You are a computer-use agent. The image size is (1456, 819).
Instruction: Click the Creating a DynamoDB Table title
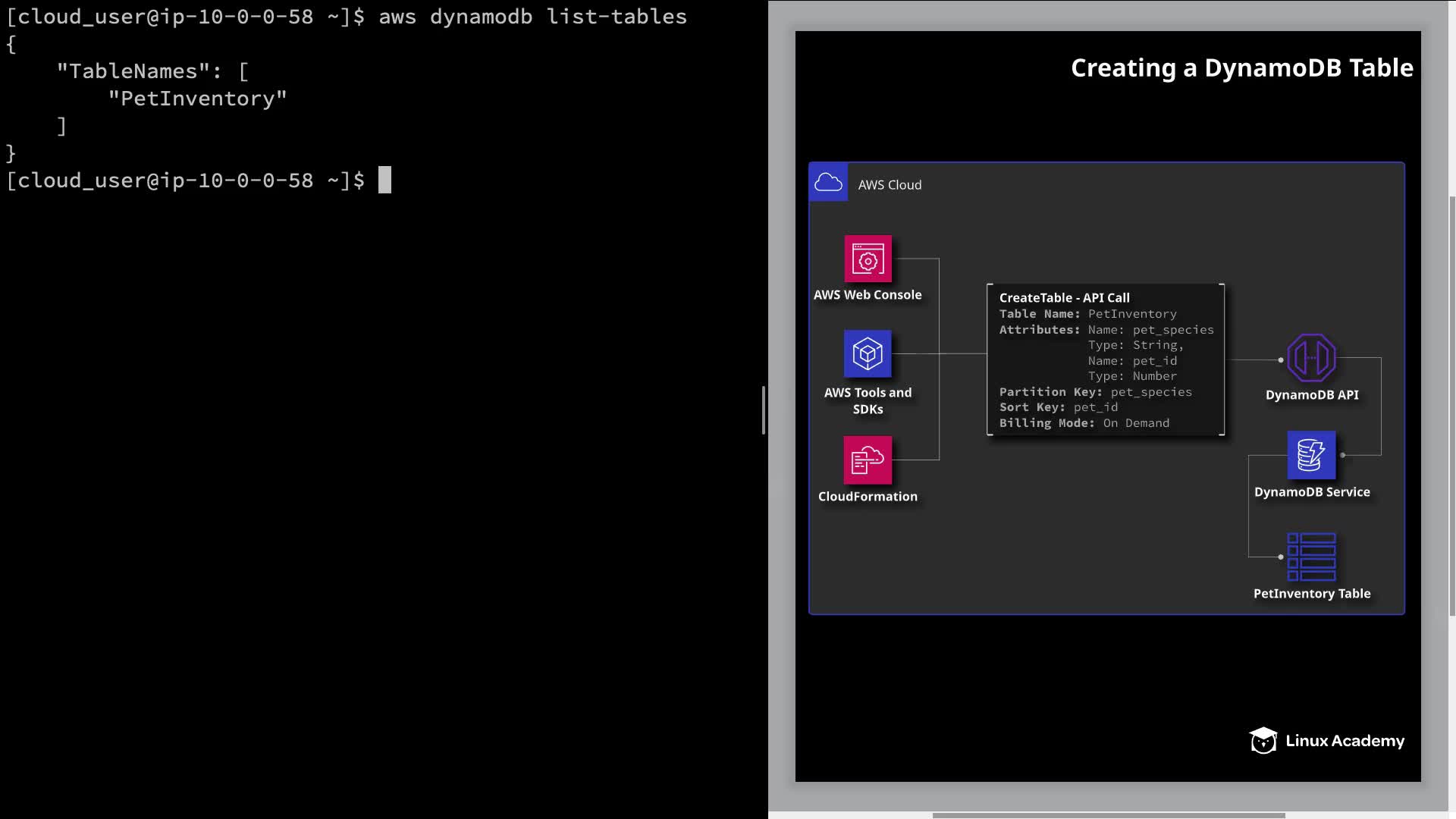coord(1241,68)
